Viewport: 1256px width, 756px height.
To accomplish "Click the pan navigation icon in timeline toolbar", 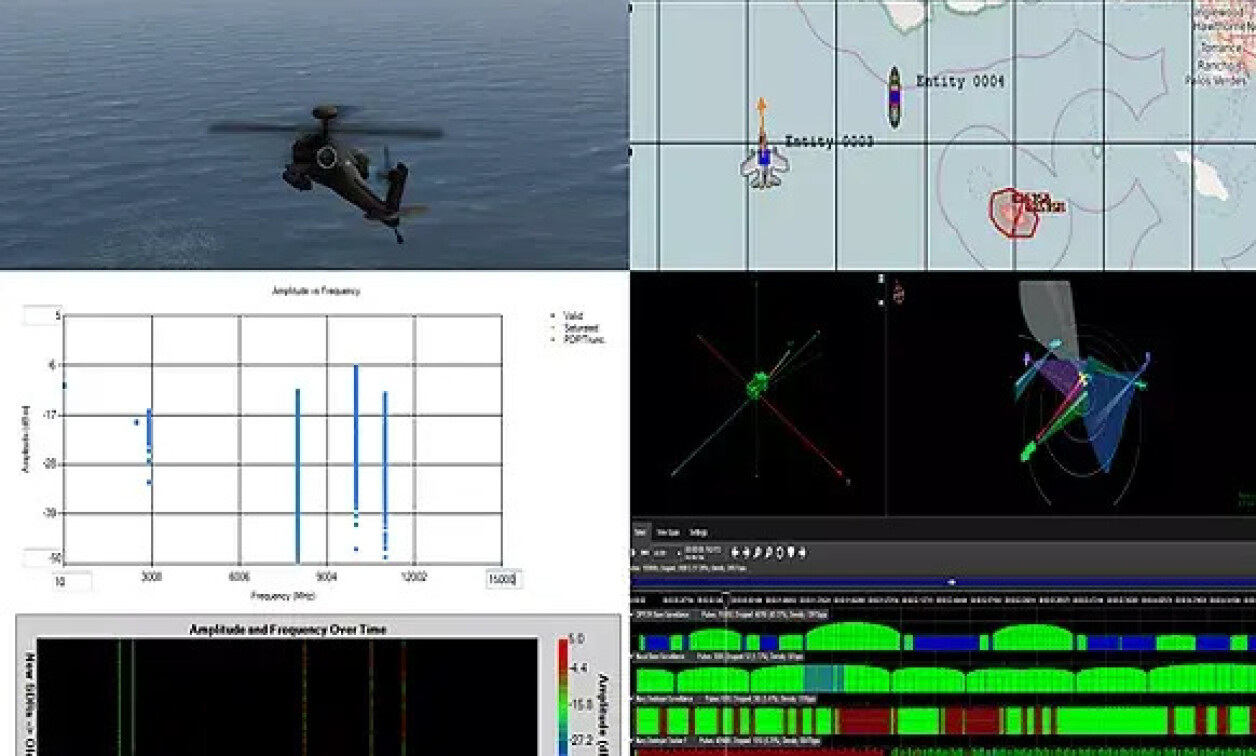I will tap(780, 551).
